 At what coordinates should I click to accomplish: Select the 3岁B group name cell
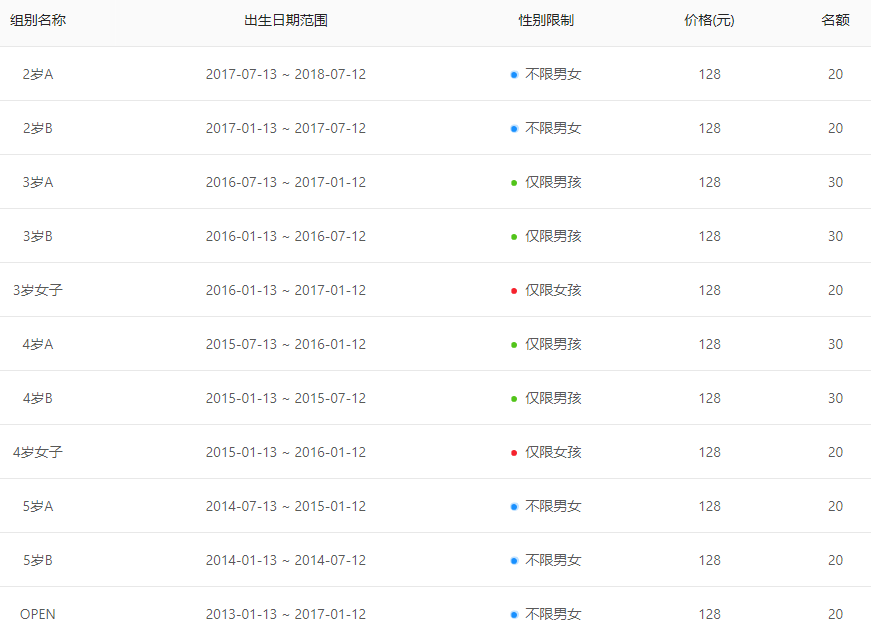click(38, 236)
